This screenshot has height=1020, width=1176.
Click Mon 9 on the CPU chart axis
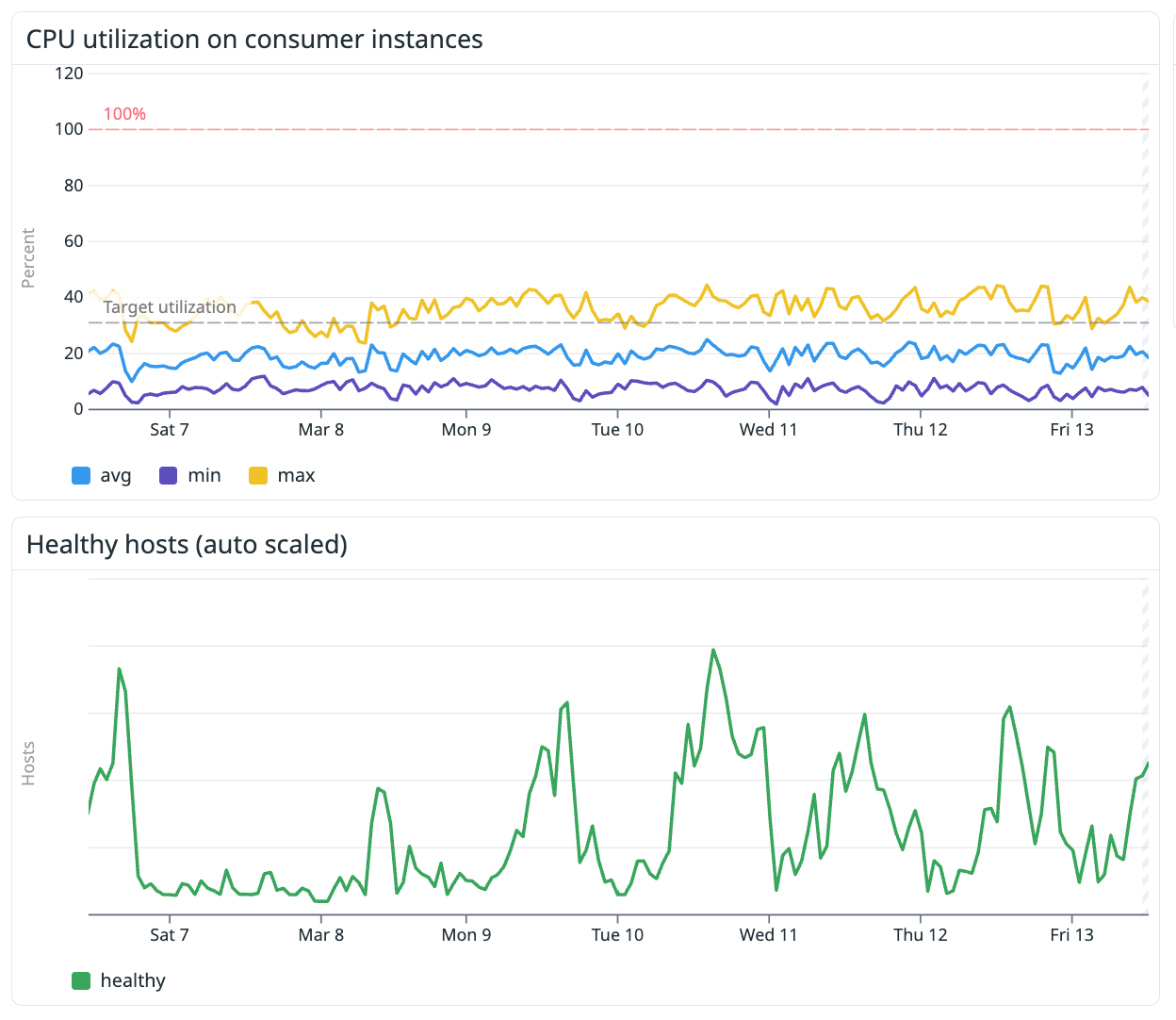click(x=466, y=430)
